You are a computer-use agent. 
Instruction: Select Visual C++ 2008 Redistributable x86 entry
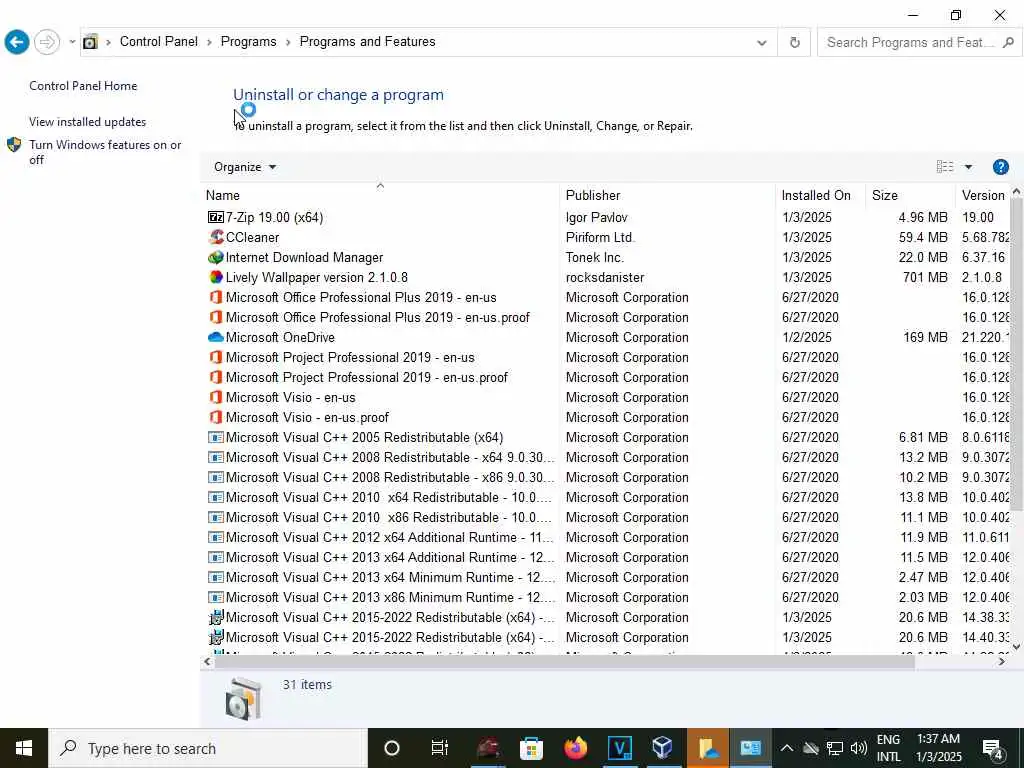coord(390,477)
